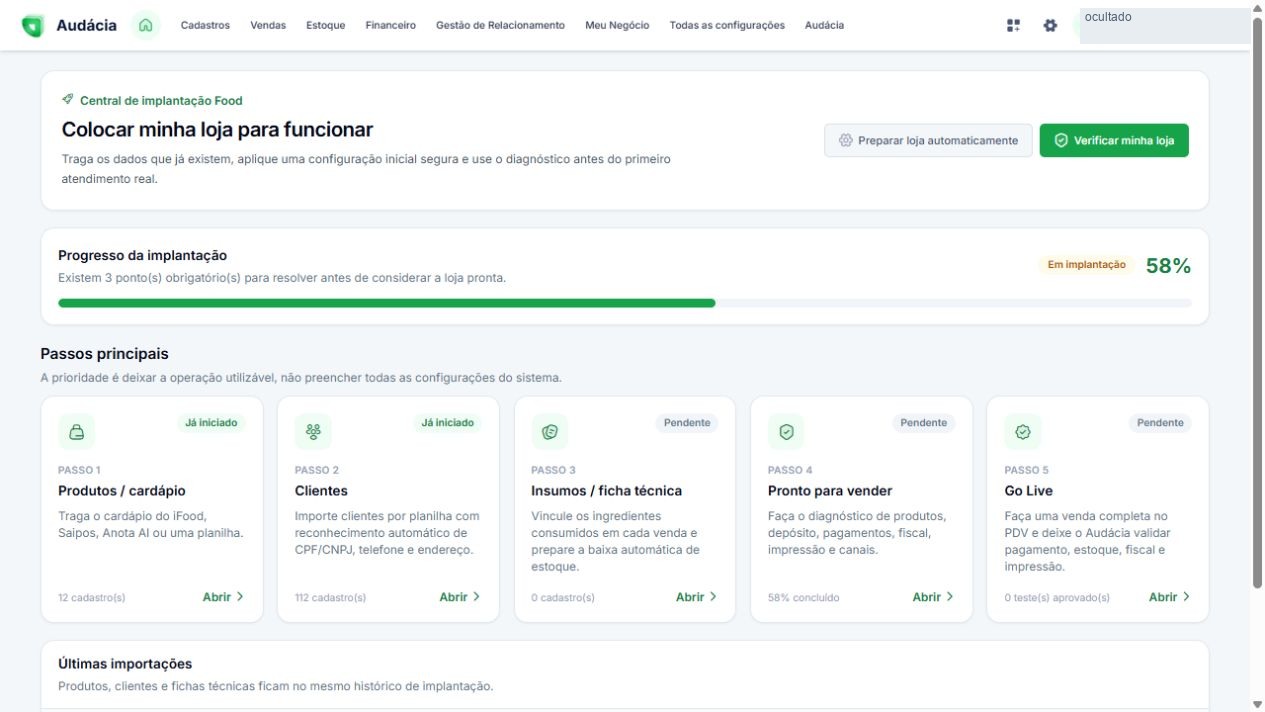Click Preparar loja automaticamente button
The image size is (1265, 712).
pyautogui.click(x=928, y=141)
